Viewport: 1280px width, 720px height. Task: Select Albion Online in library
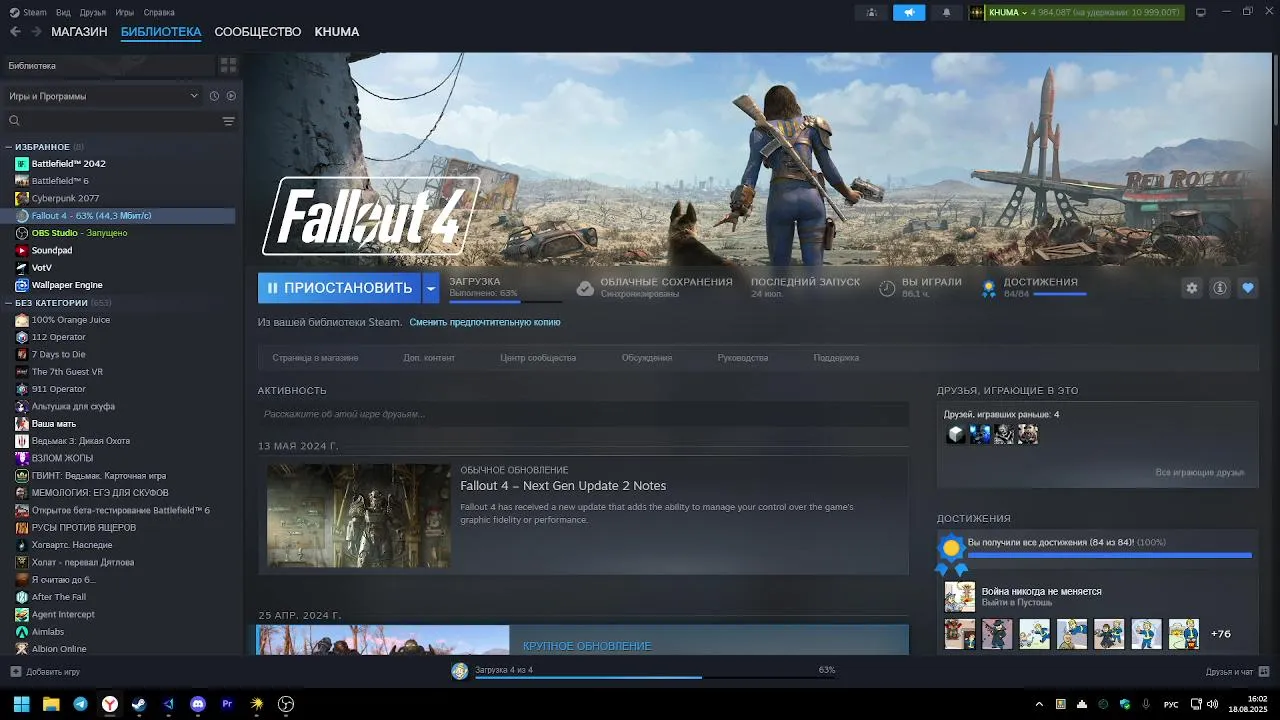click(x=59, y=649)
